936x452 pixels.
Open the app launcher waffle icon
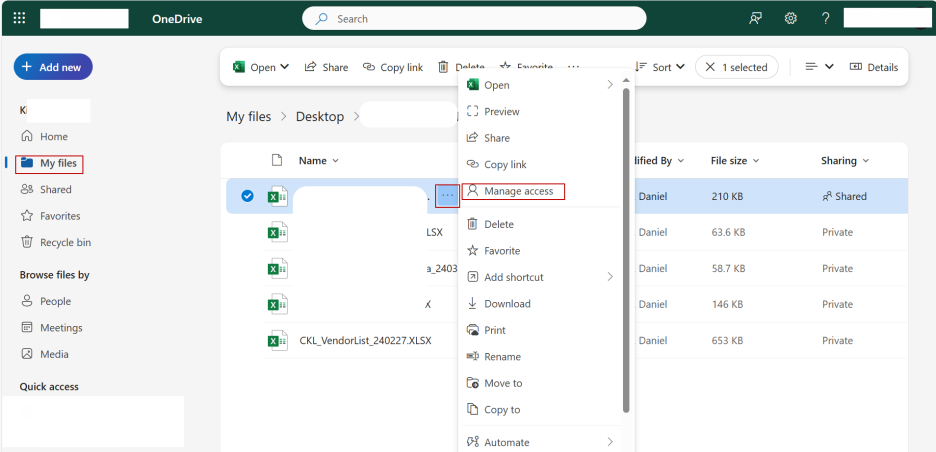(x=19, y=18)
